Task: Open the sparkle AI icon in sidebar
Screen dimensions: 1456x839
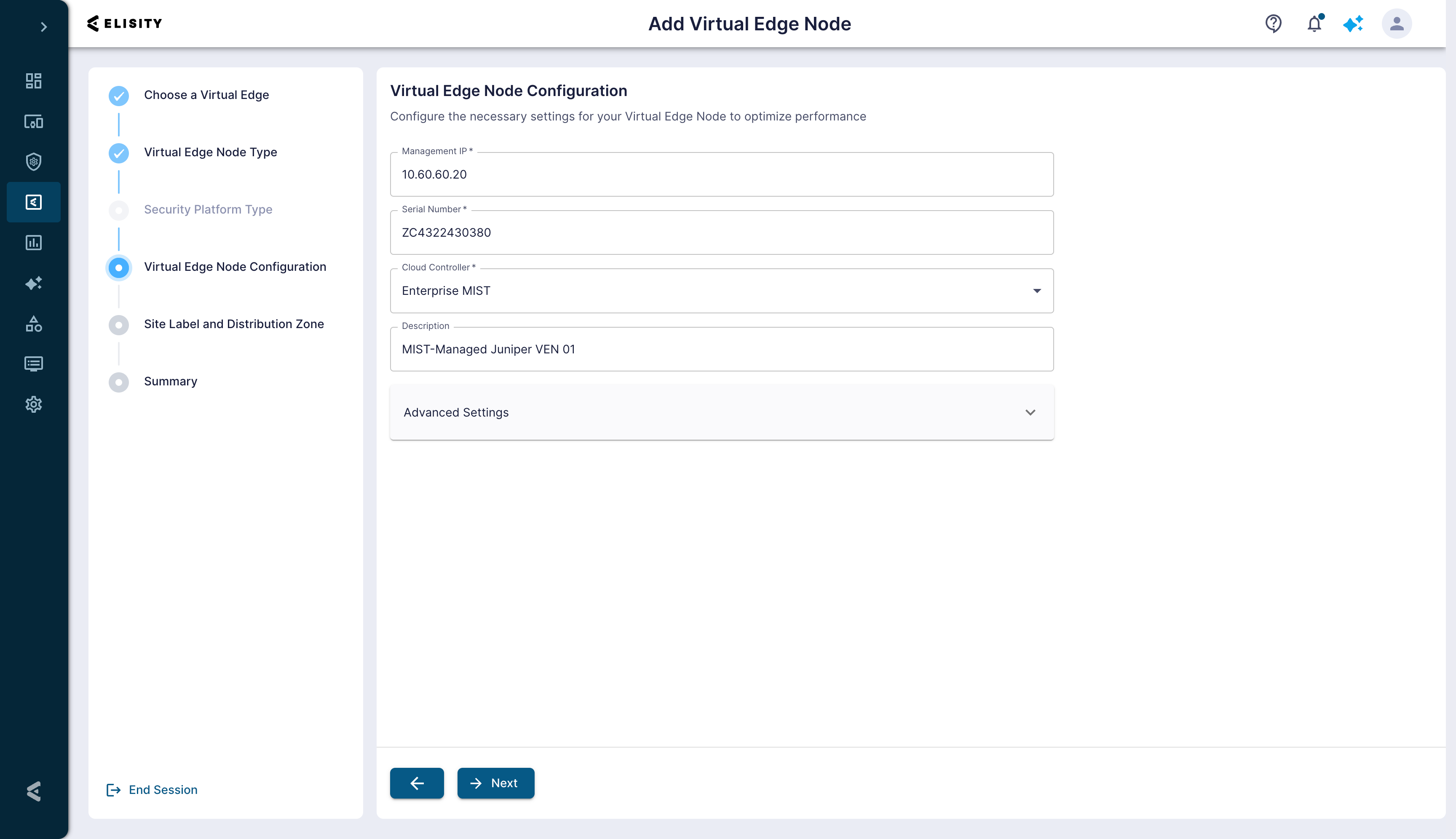Action: [33, 283]
